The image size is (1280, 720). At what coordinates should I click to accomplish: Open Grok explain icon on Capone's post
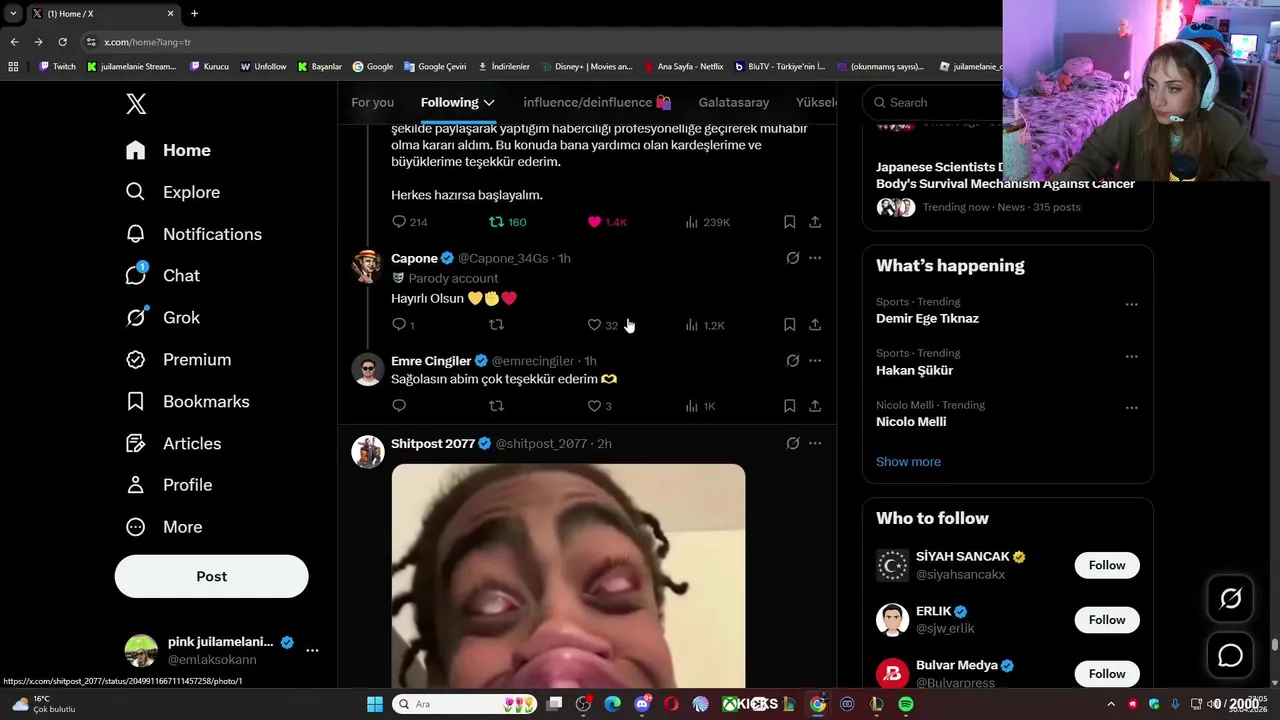pos(793,258)
